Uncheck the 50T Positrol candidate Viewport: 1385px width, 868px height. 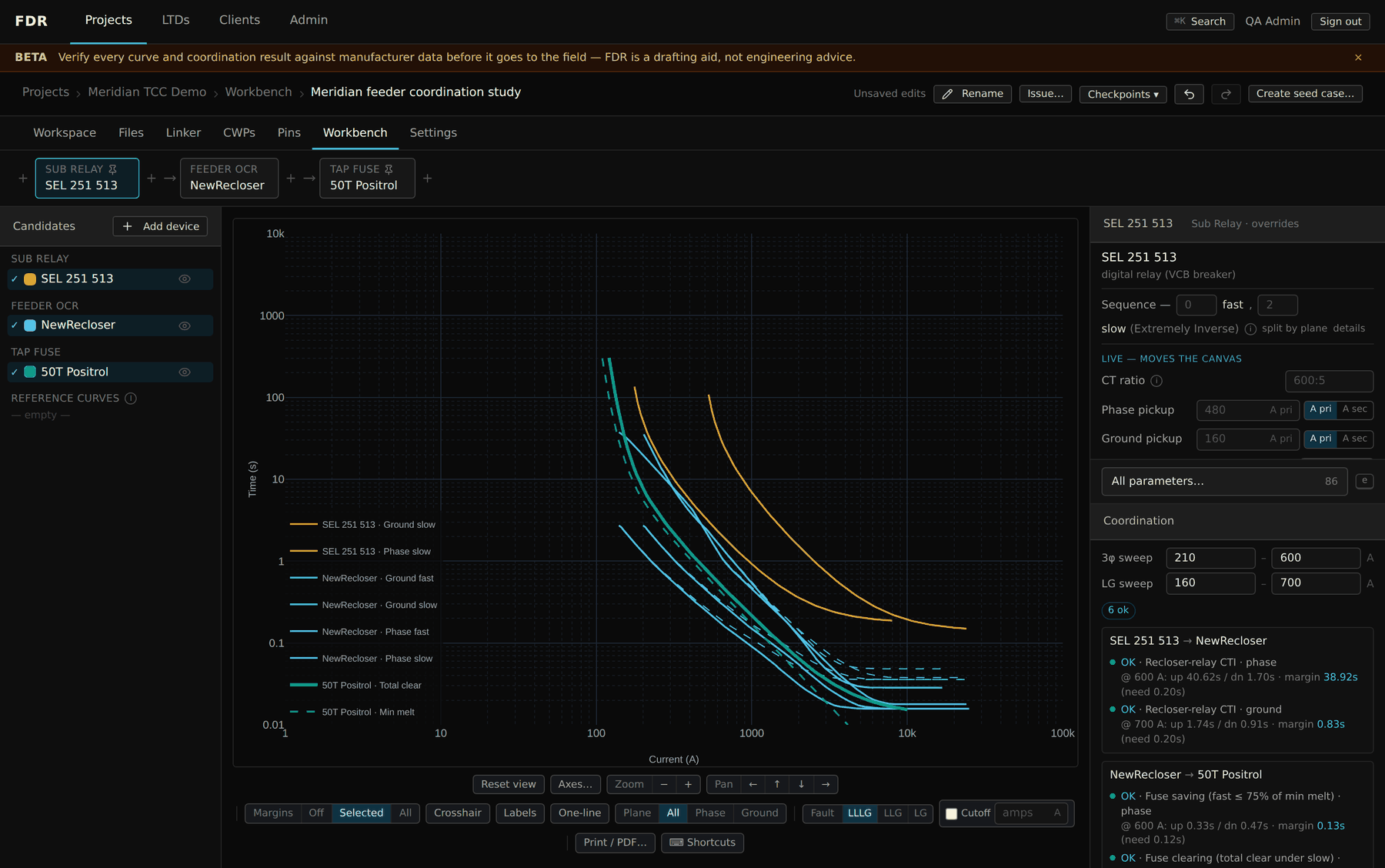click(14, 372)
